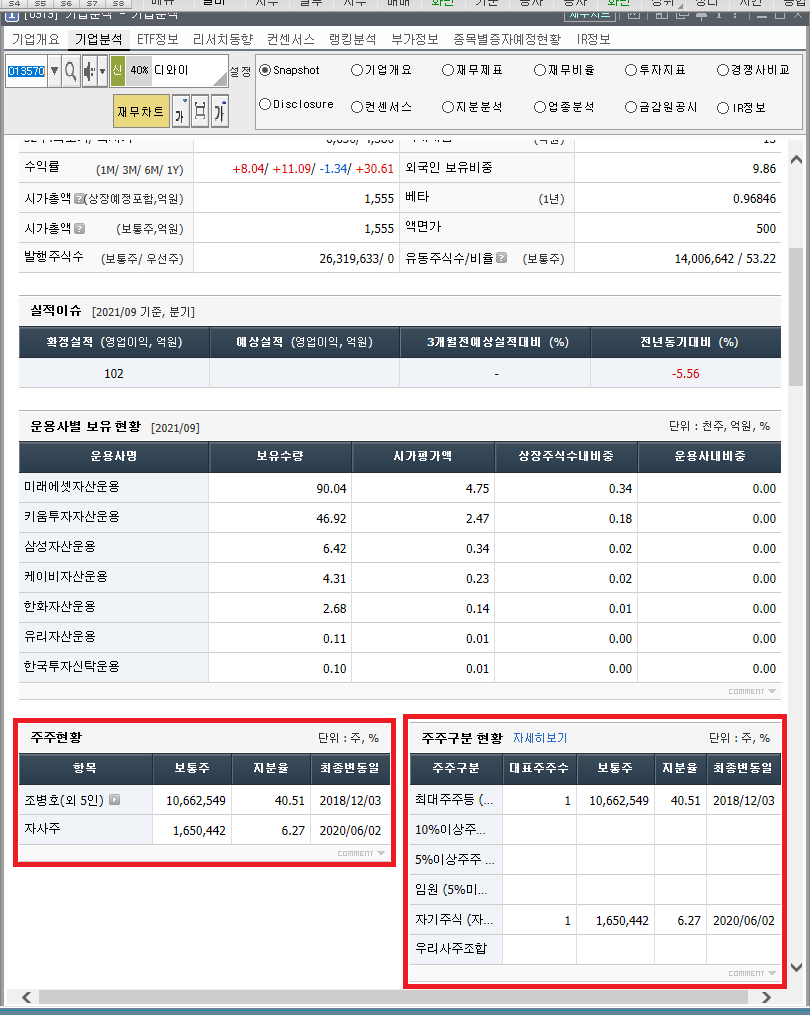This screenshot has width=810, height=1015.
Task: Select the 기업개요 radio button
Action: tap(357, 70)
